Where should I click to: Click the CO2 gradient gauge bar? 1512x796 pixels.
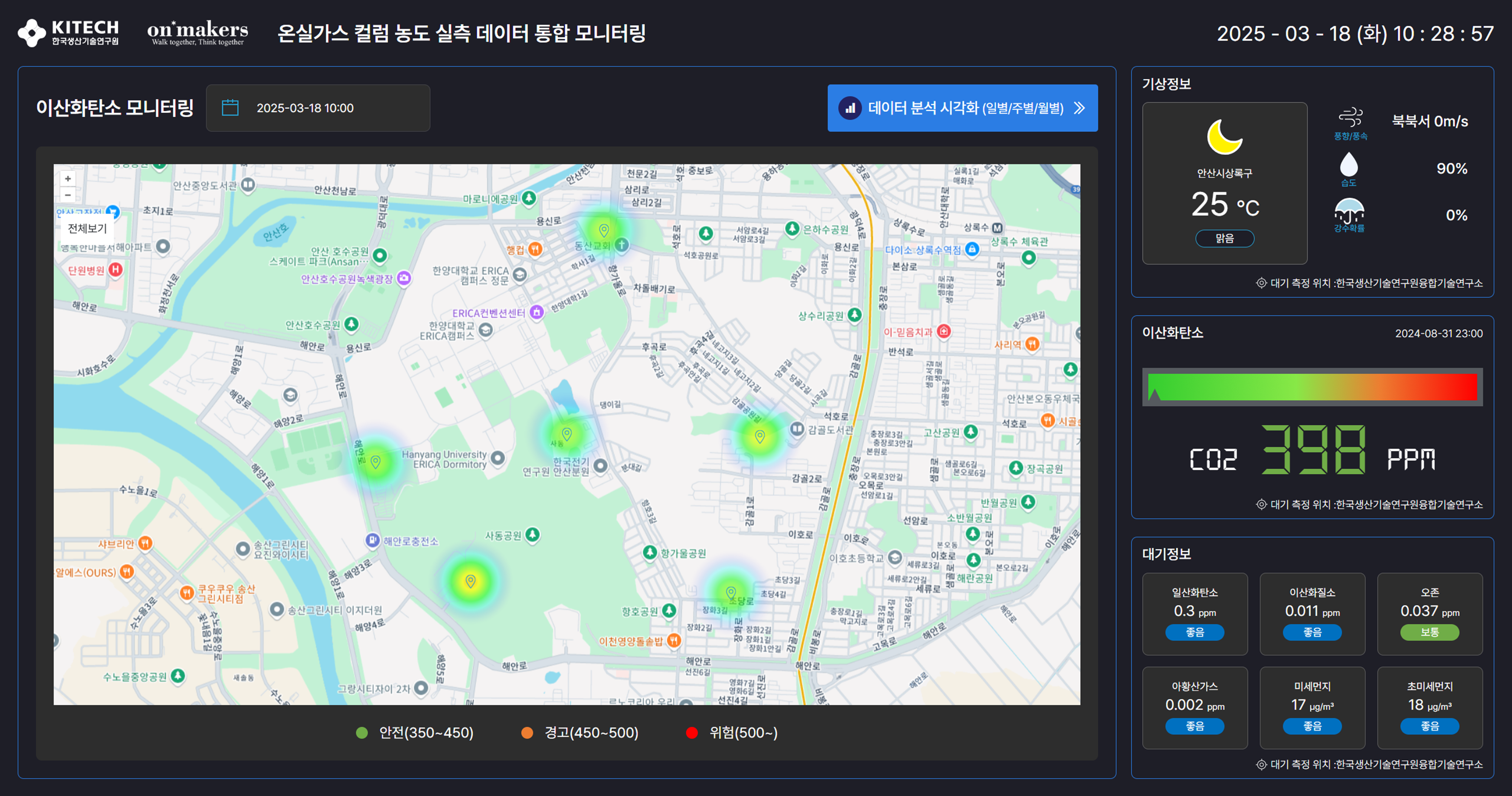coord(1313,387)
